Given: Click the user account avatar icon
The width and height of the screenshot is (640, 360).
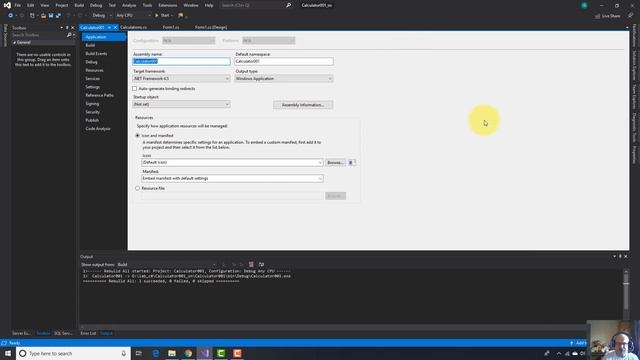Looking at the screenshot, I should click(584, 5).
